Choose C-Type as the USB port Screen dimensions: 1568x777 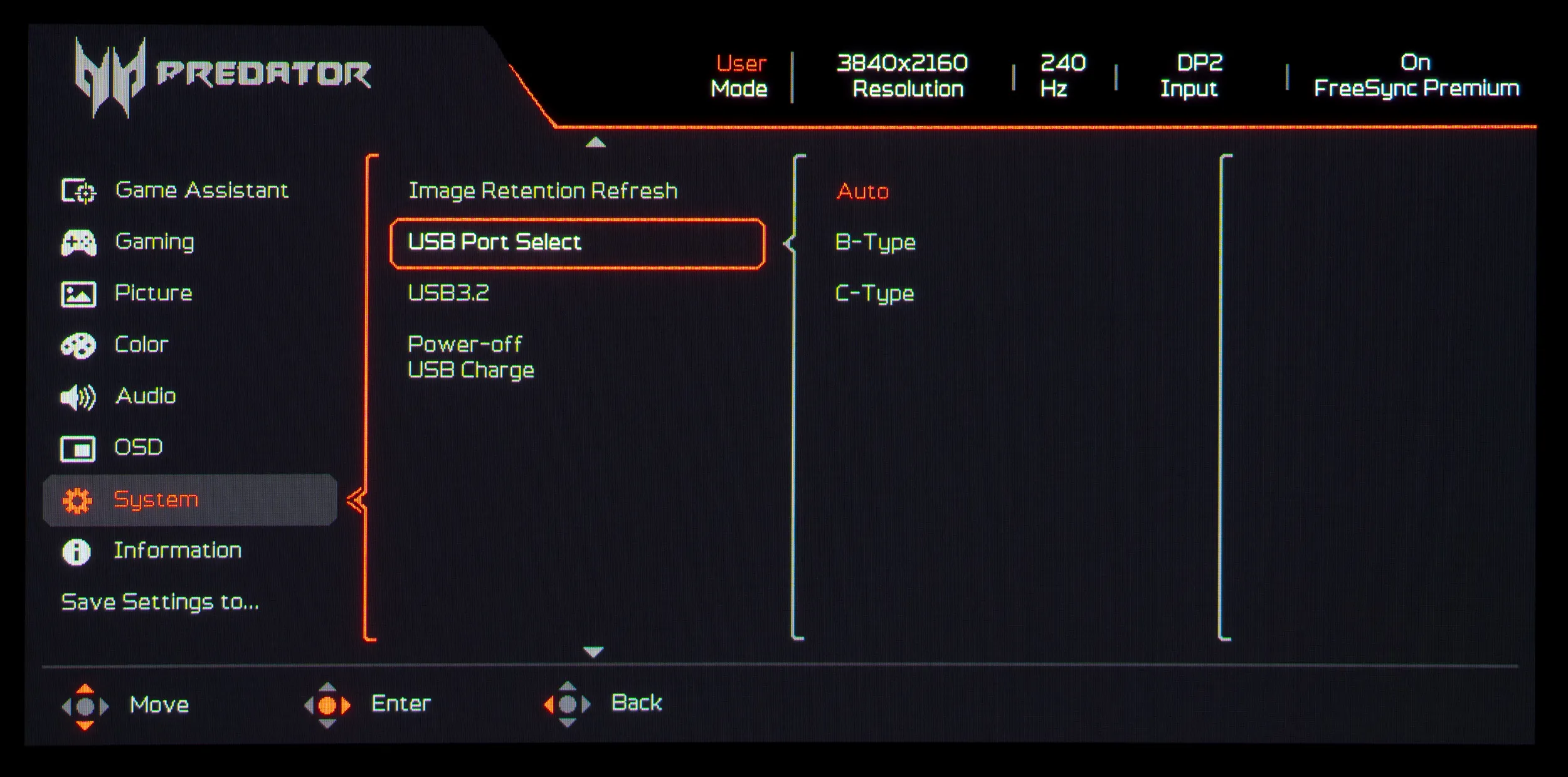[874, 294]
